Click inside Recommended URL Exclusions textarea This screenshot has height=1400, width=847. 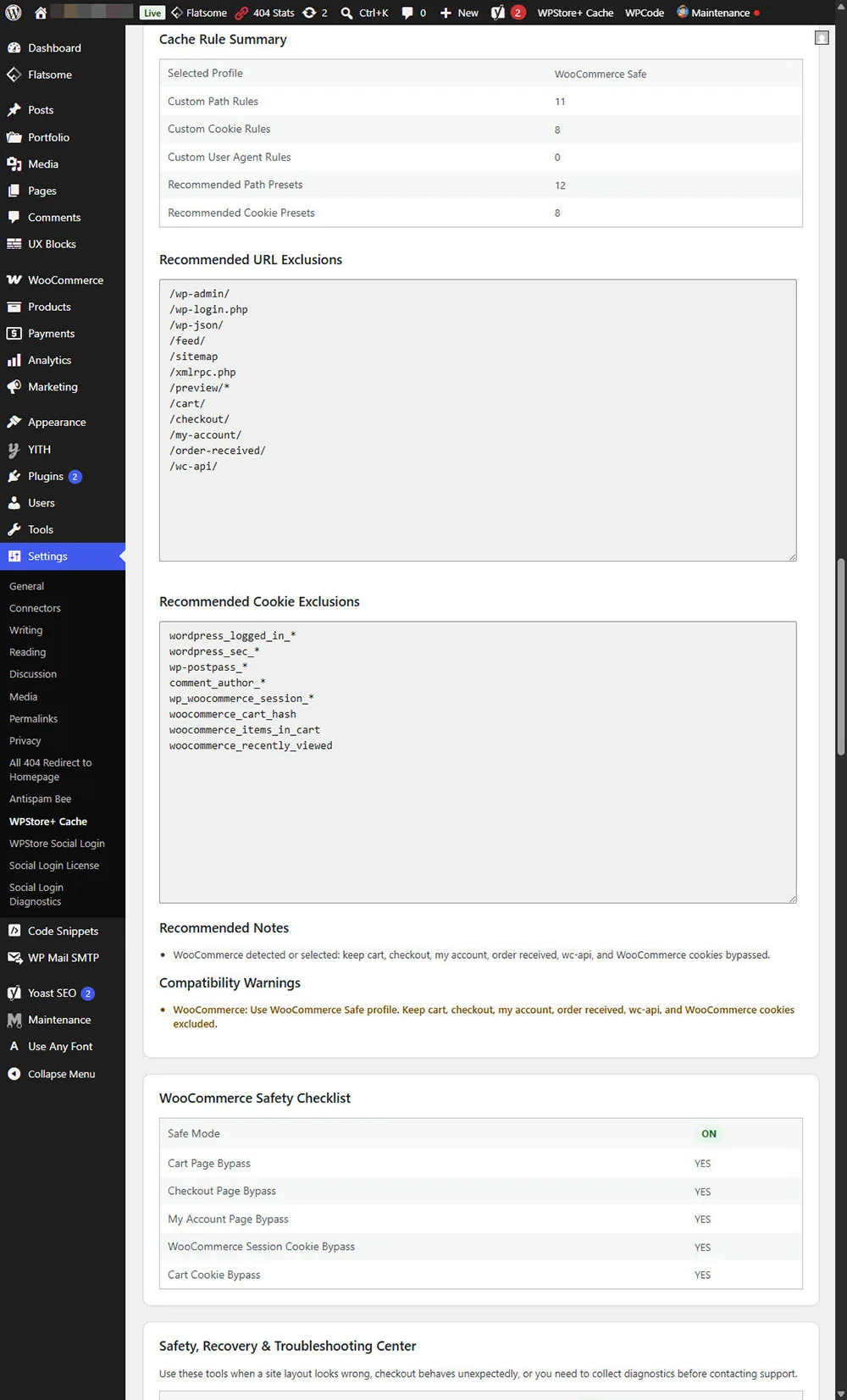(478, 420)
